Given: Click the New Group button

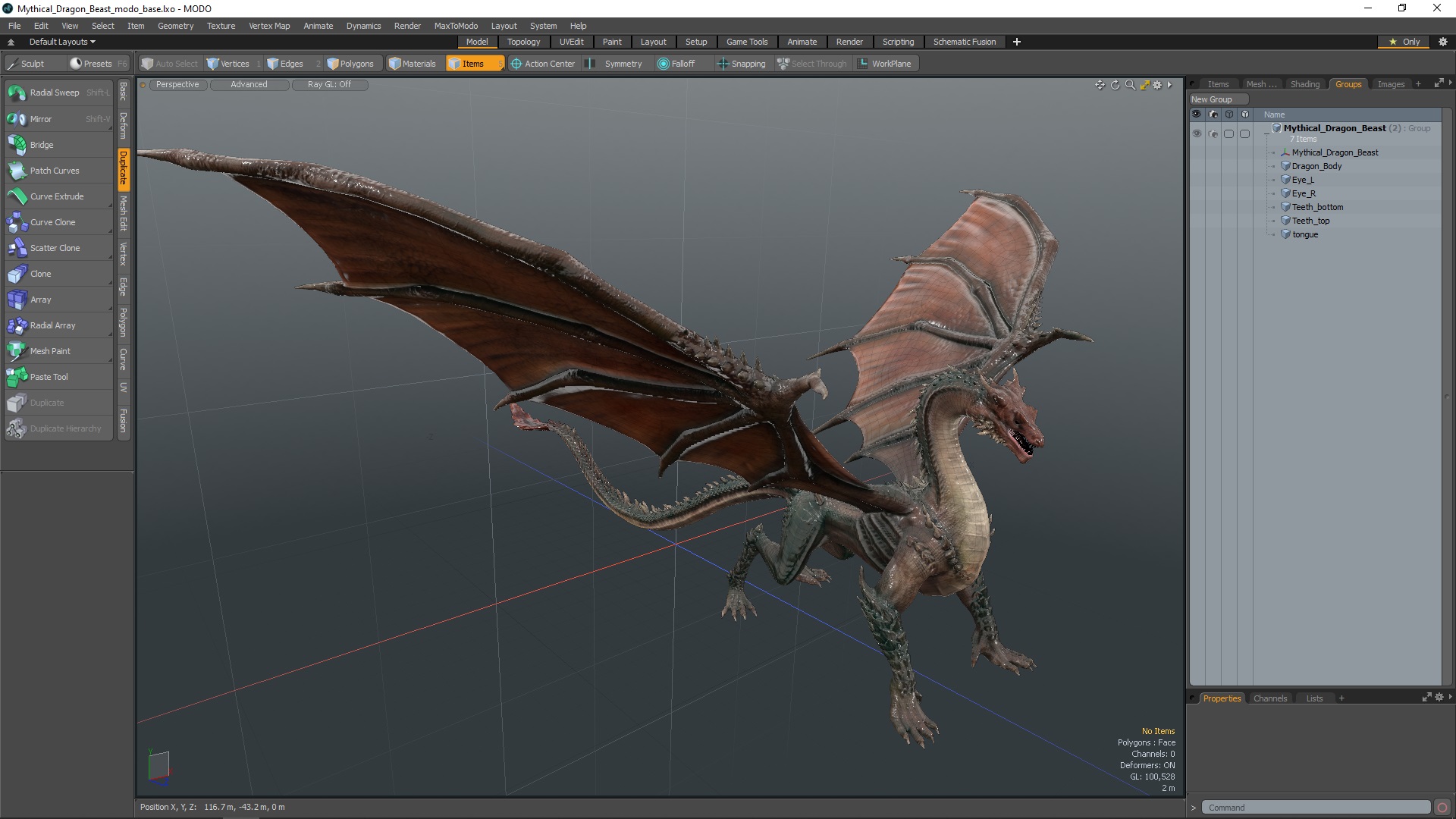Looking at the screenshot, I should tap(1219, 99).
